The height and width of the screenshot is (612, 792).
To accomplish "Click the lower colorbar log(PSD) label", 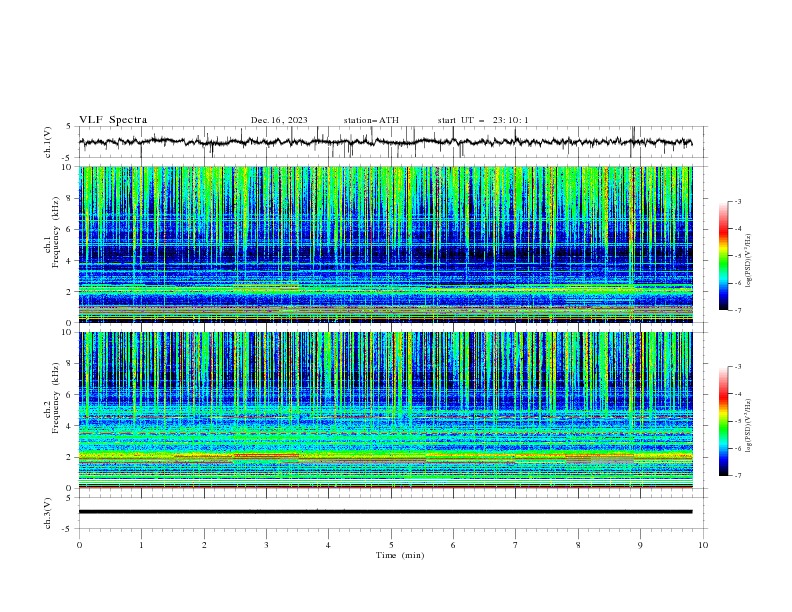I will 748,426.
